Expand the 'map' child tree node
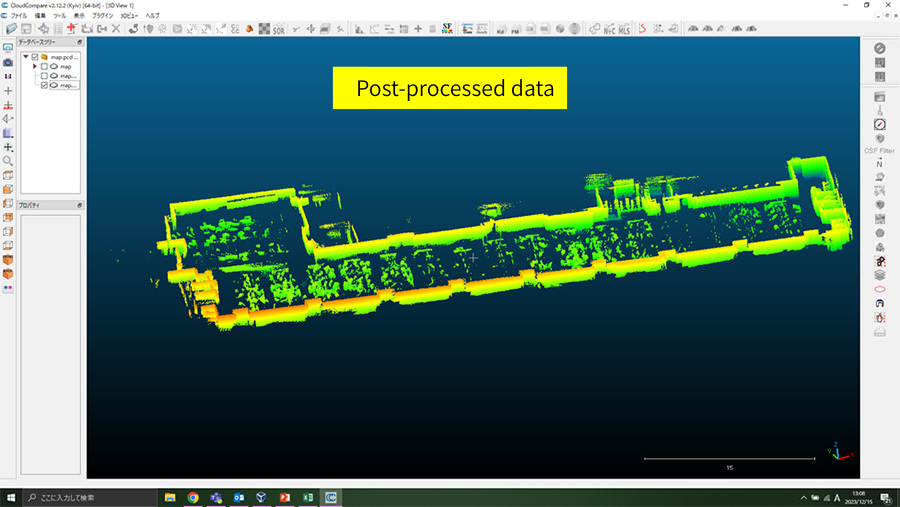 pyautogui.click(x=35, y=67)
